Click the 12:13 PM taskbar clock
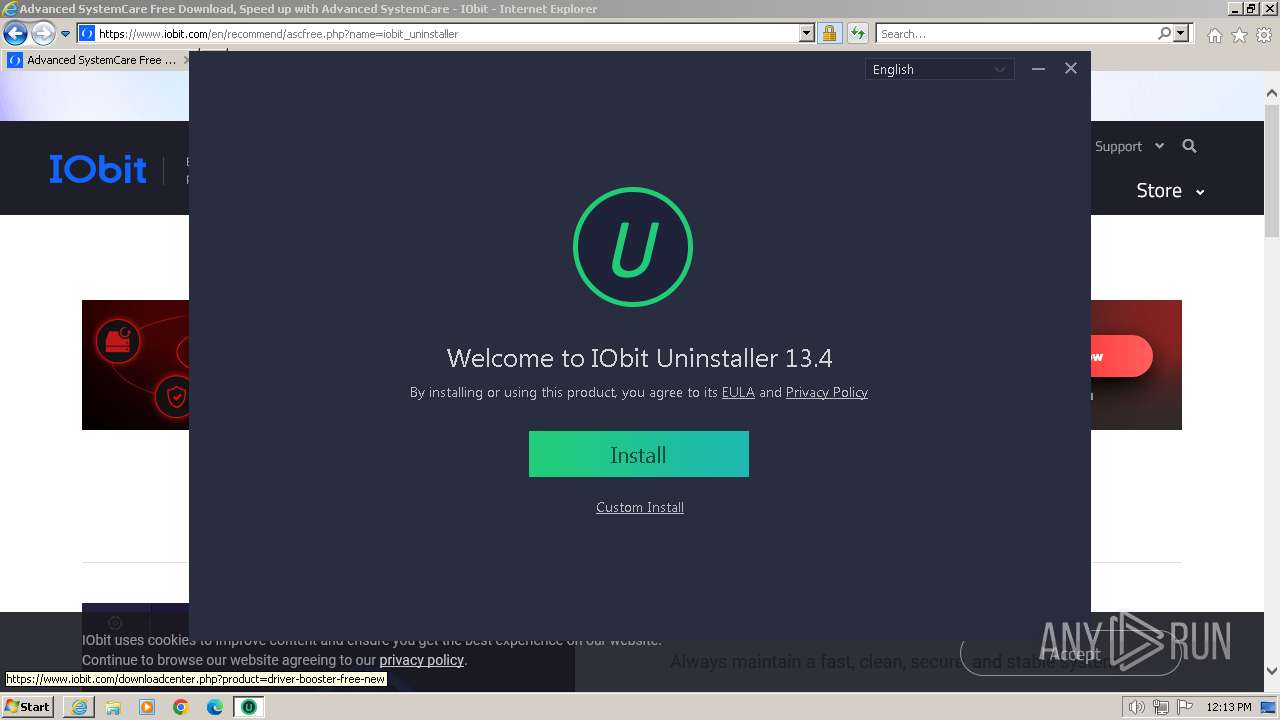The width and height of the screenshot is (1280, 720). [1229, 707]
